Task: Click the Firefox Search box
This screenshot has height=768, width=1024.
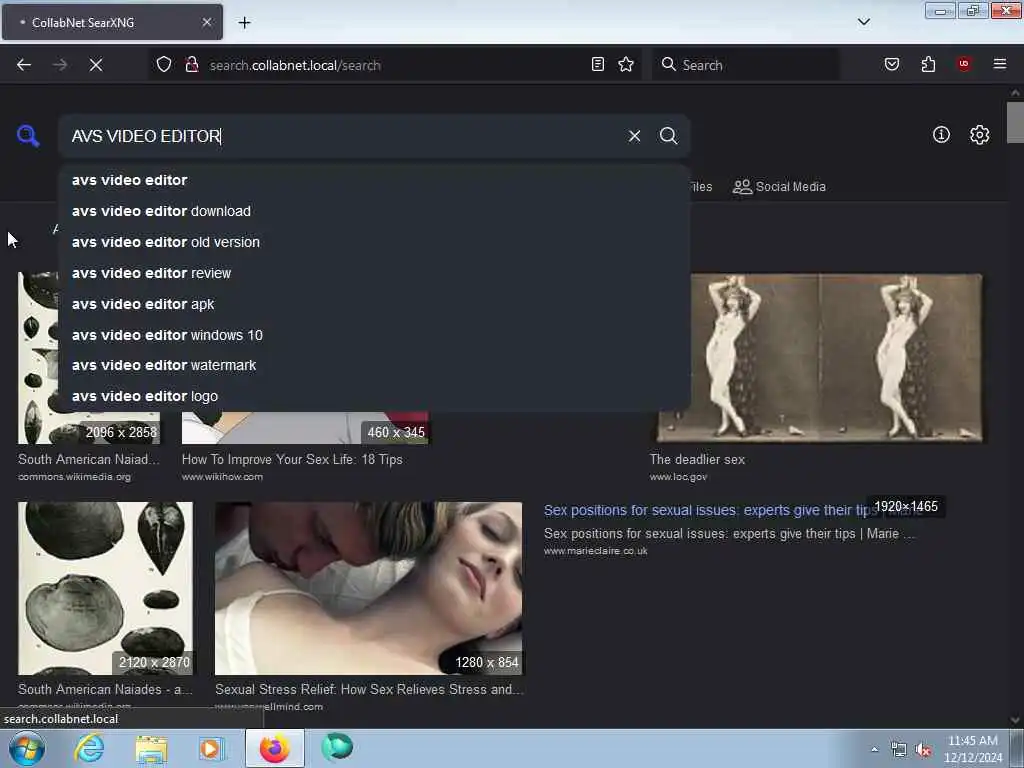Action: point(744,65)
